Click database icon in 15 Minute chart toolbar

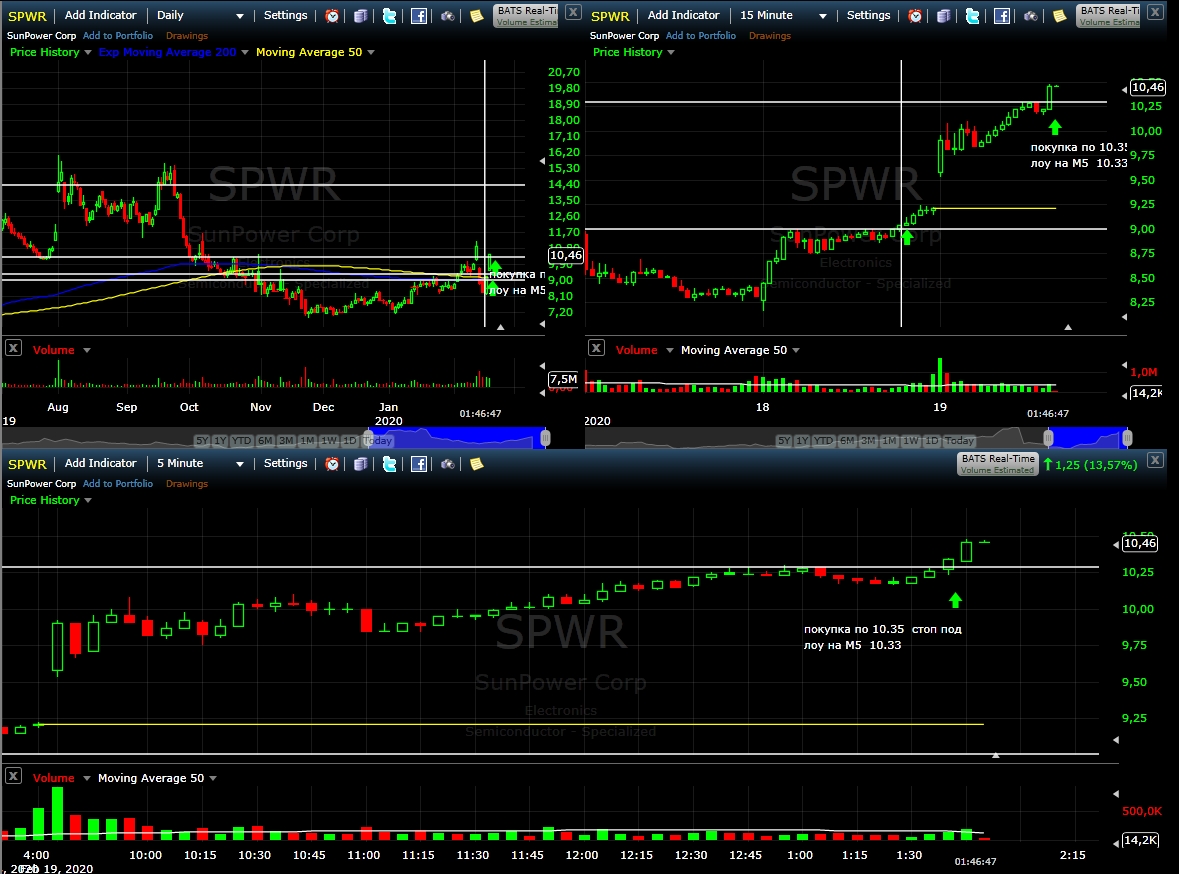[x=944, y=16]
